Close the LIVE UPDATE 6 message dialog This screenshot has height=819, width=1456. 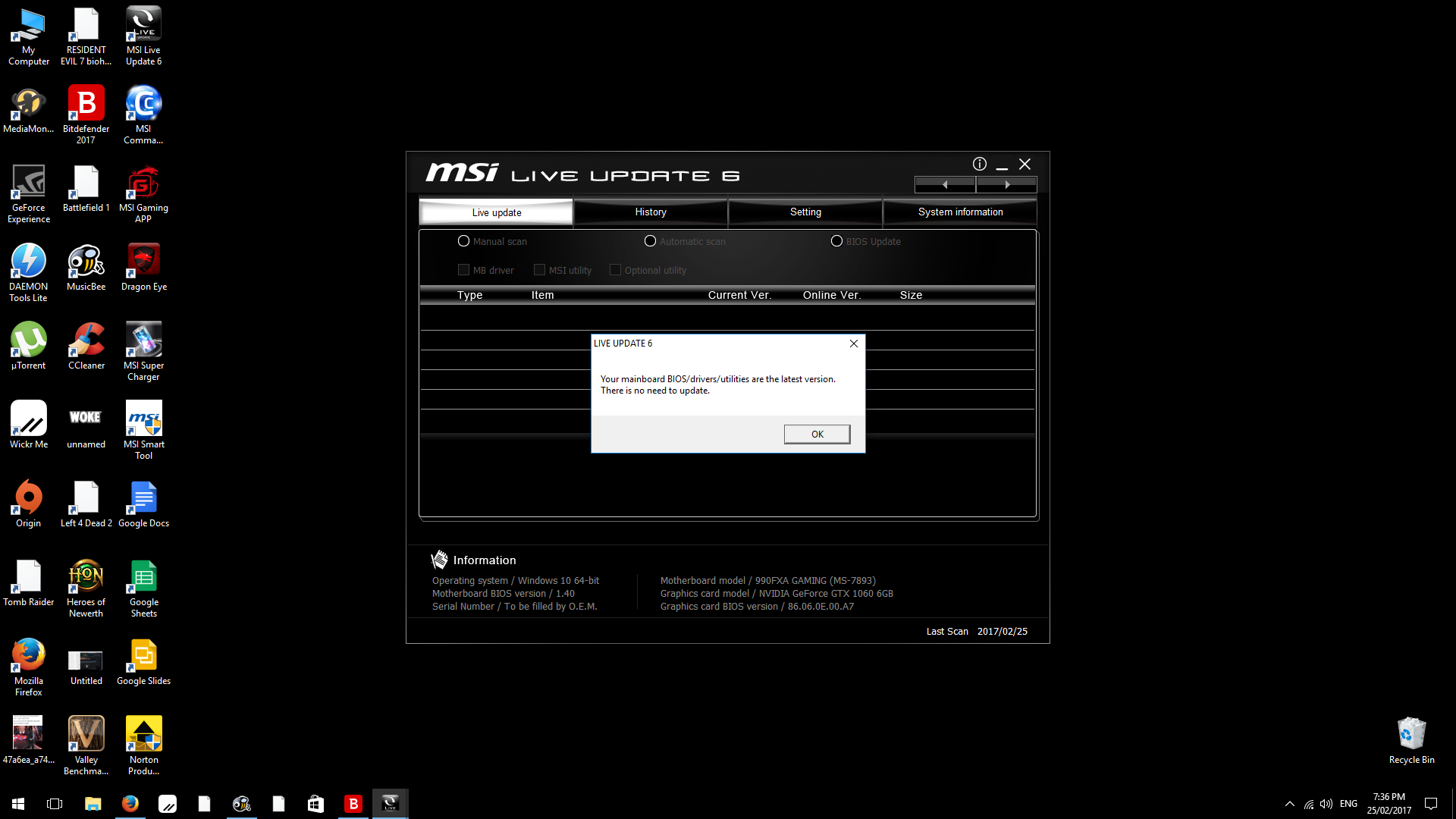[854, 344]
